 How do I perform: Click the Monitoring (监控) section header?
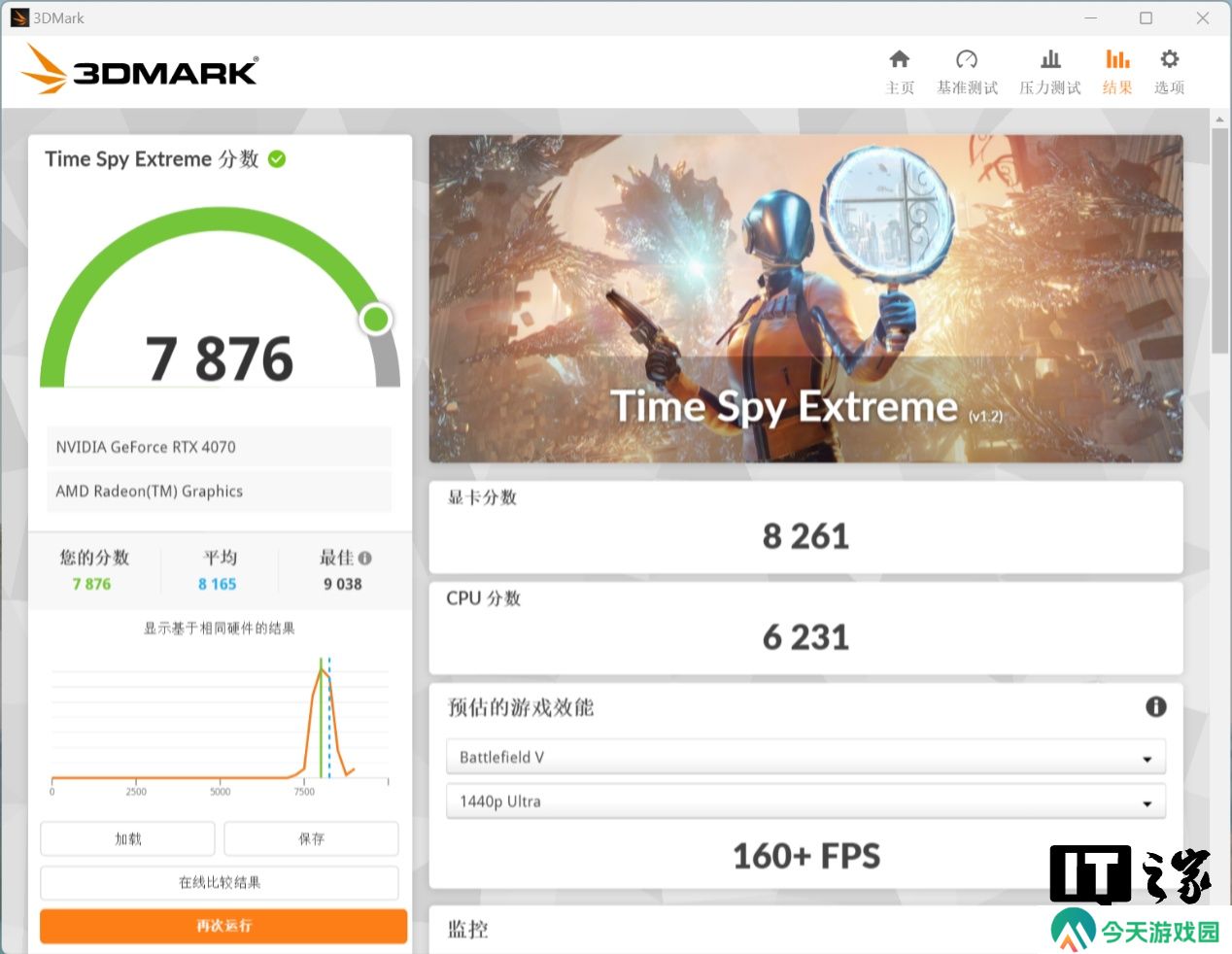pyautogui.click(x=467, y=930)
